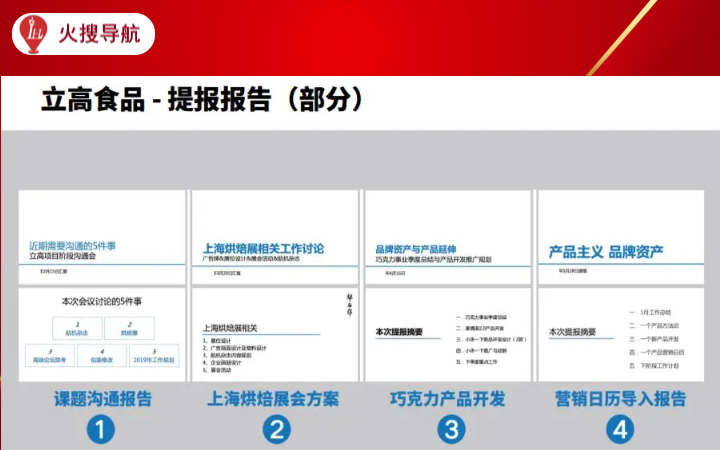
Task: Click the 巧克力产品开发 caption
Action: [448, 399]
